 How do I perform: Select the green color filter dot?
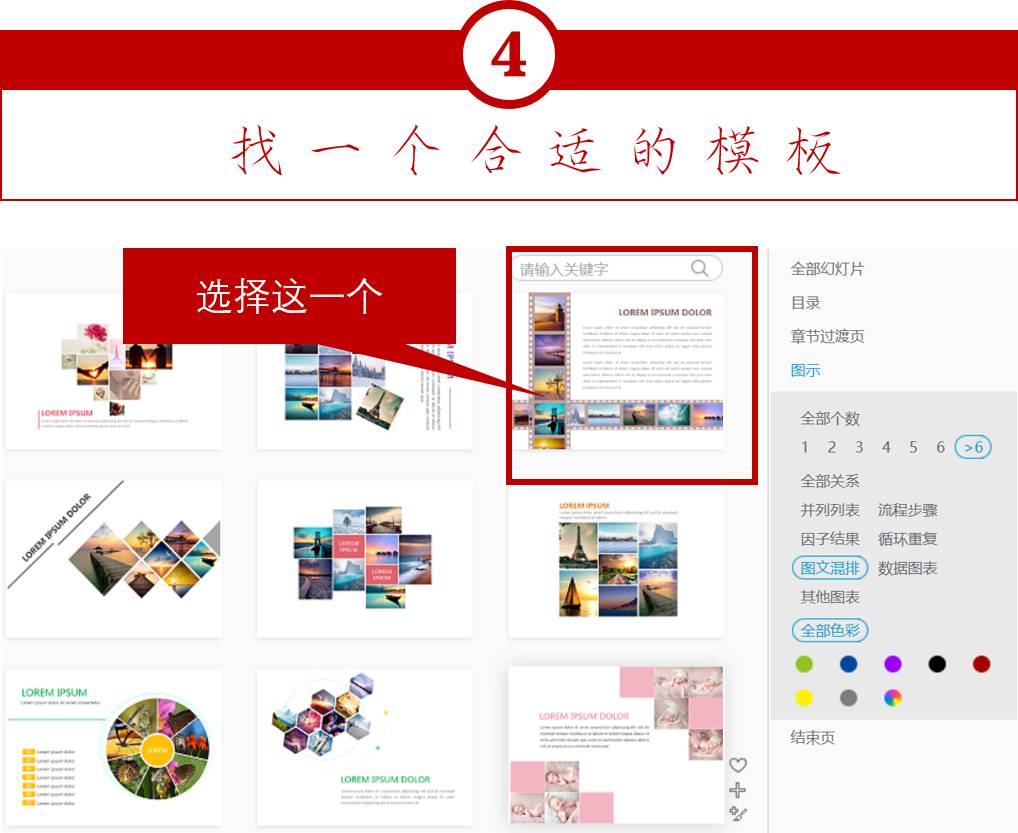coord(802,663)
